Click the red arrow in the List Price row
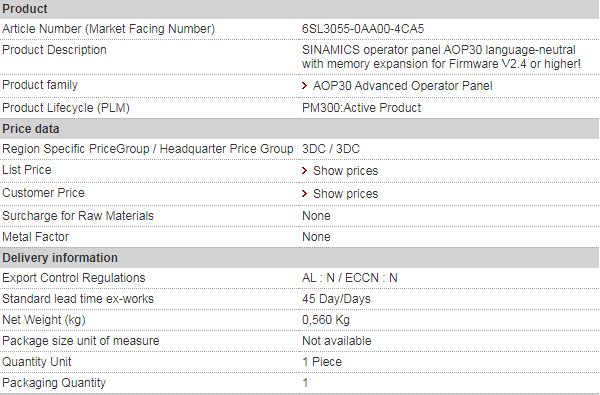Viewport: 600px width, 395px height. 305,171
